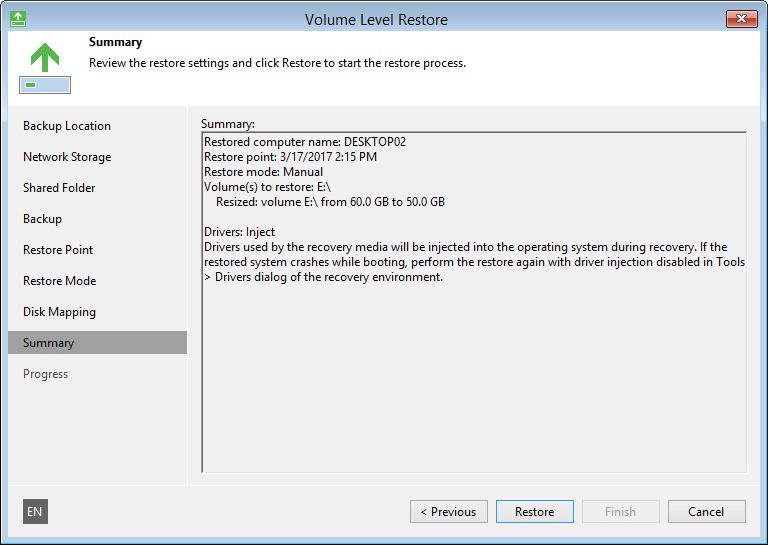Click the green title bar app icon
768x545 pixels.
(x=18, y=19)
